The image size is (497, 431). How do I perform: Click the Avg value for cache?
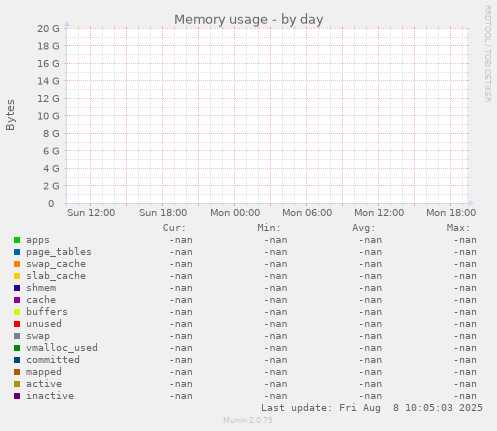coord(370,300)
